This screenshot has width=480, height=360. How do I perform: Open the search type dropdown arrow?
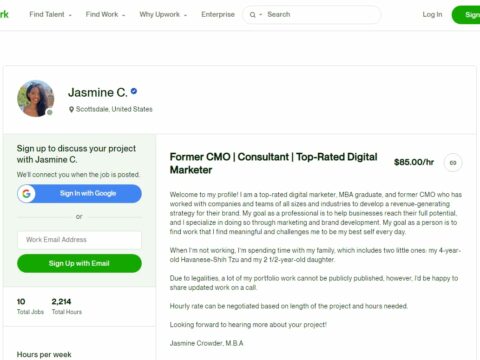click(x=261, y=15)
